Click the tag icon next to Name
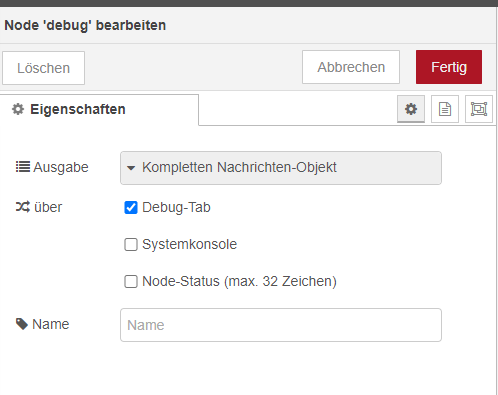 [x=22, y=324]
